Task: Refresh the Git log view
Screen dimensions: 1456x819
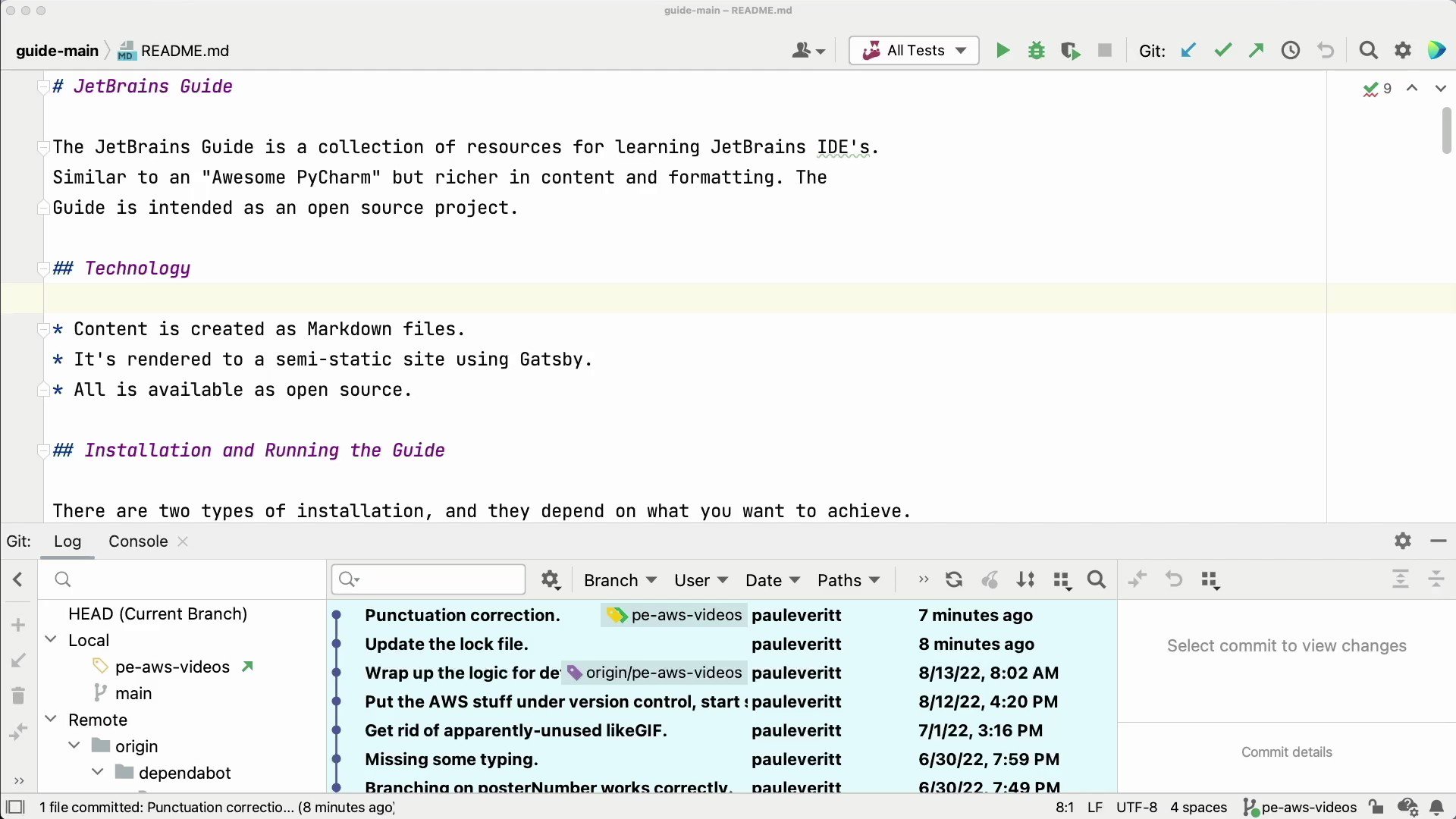Action: (x=953, y=579)
